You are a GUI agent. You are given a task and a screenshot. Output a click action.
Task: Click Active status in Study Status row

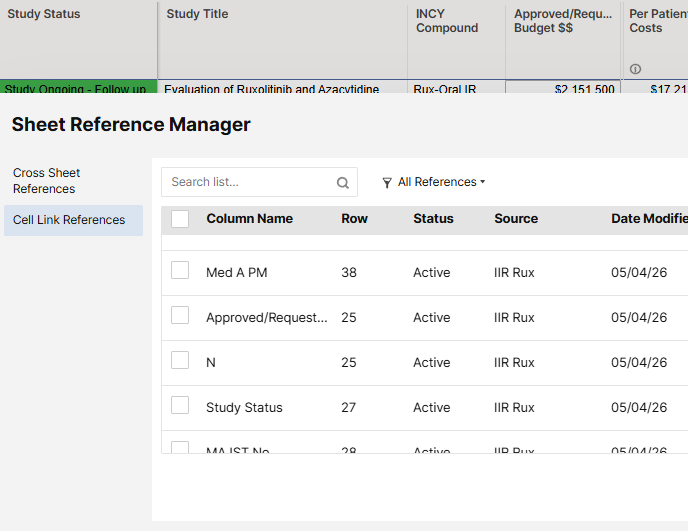[x=431, y=408]
